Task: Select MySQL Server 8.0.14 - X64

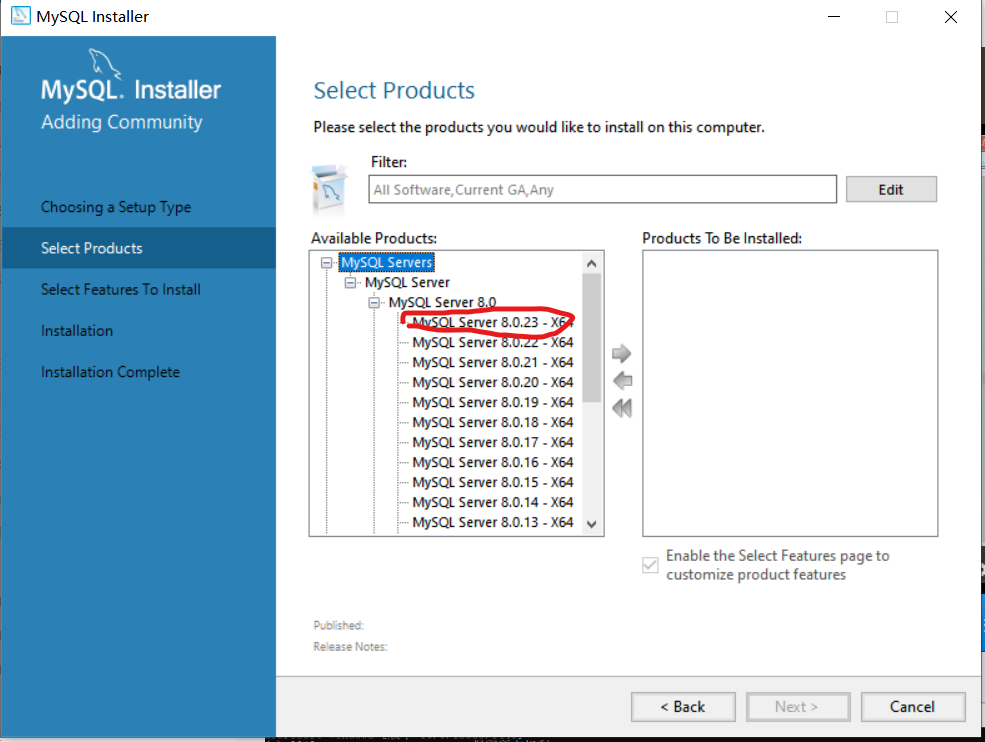Action: point(492,503)
